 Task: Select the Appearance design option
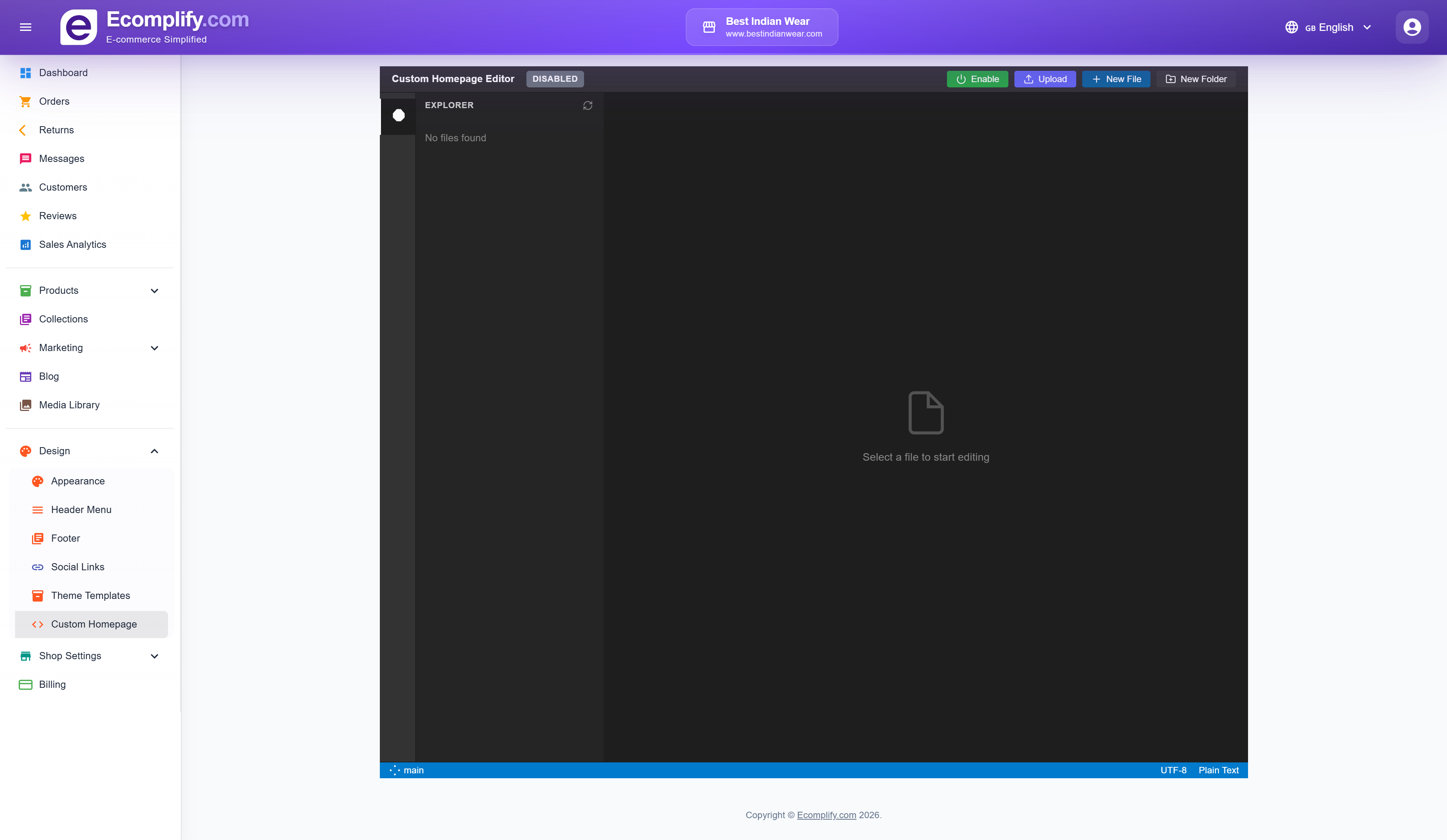tap(78, 481)
